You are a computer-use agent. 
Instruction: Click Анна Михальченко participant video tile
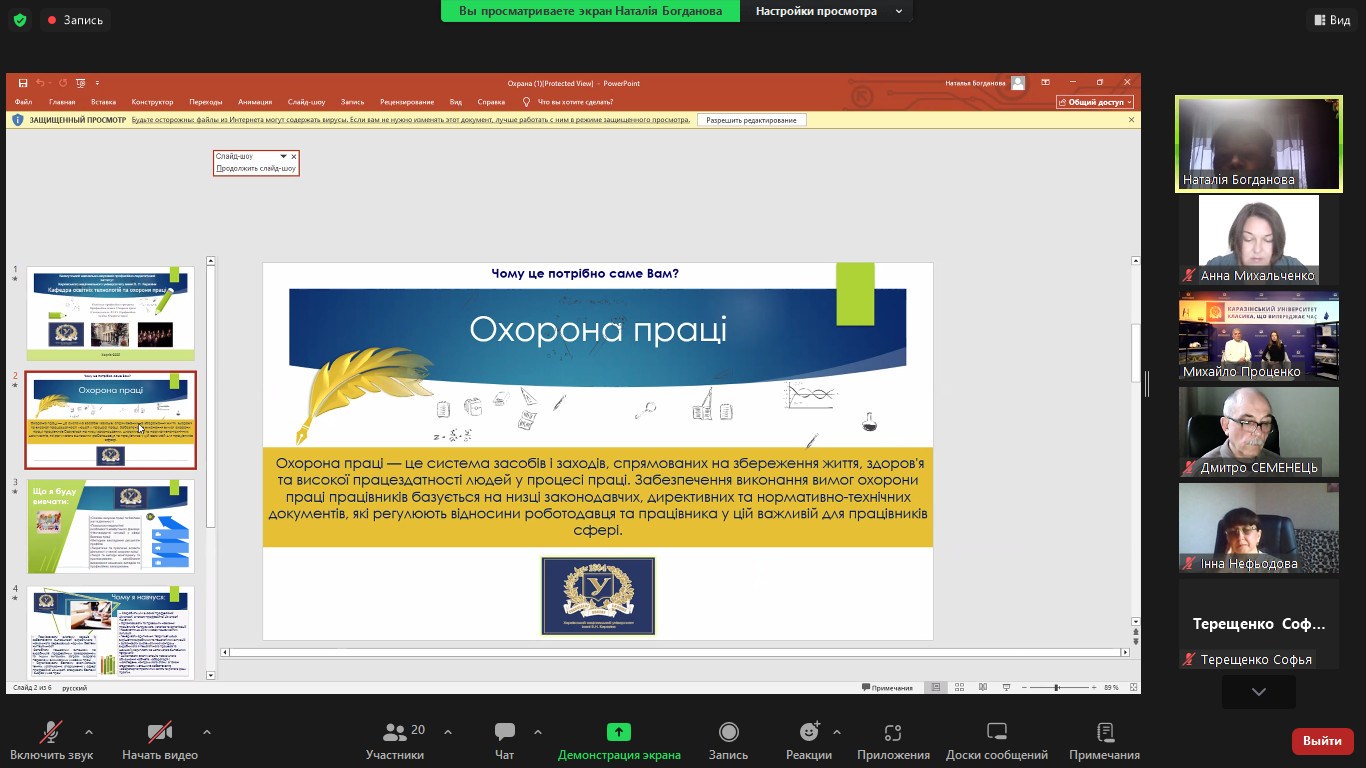point(1258,239)
